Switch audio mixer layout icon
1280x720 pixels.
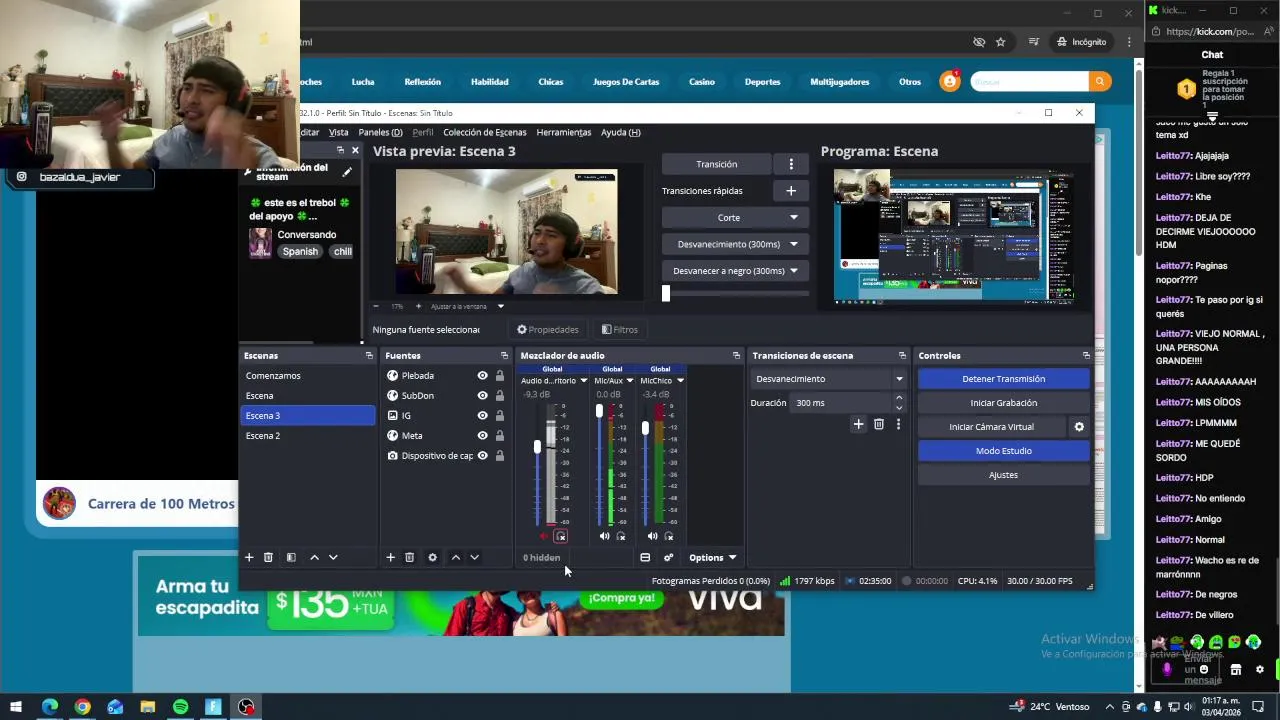645,557
